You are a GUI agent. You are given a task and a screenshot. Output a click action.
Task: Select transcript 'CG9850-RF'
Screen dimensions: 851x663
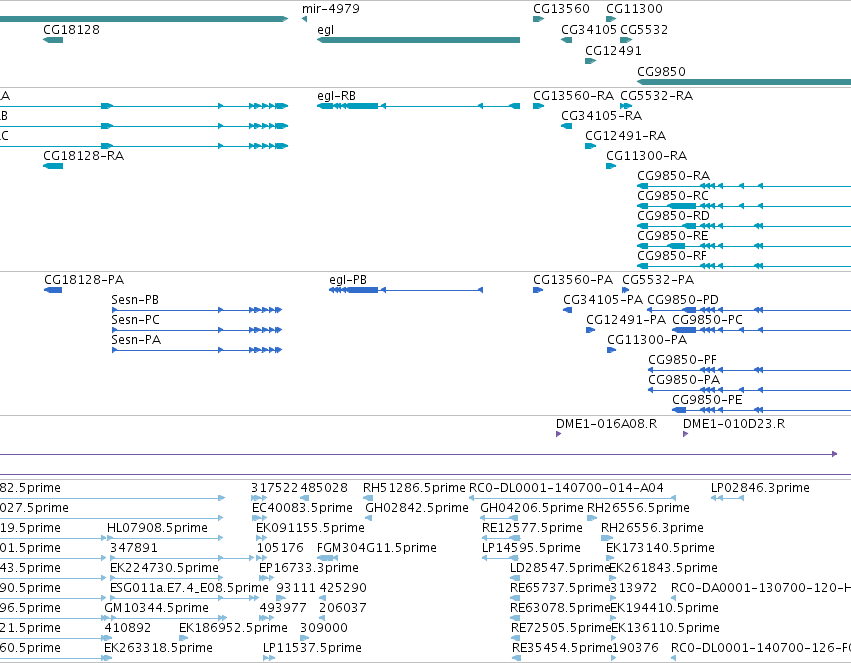(672, 257)
